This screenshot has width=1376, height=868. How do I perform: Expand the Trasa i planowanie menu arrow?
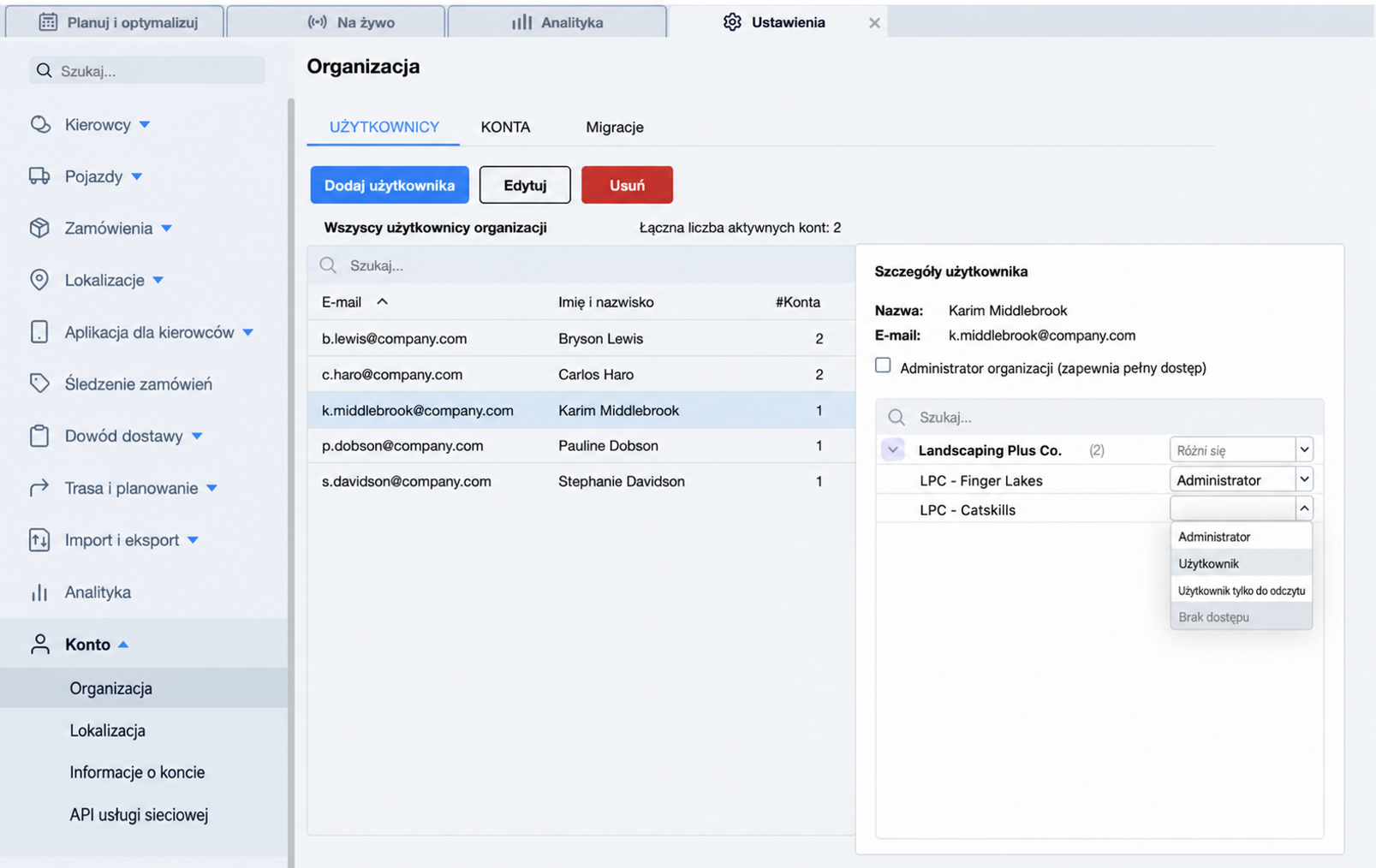(x=212, y=489)
